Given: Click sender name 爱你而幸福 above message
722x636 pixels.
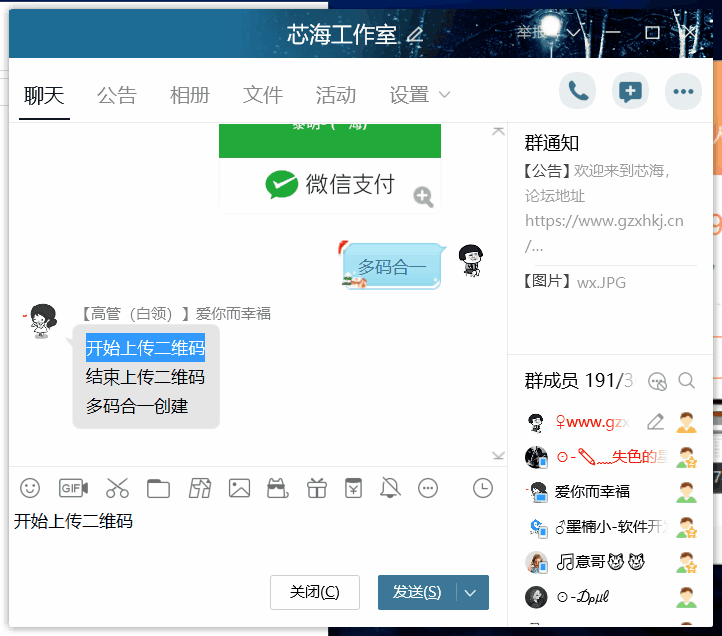Looking at the screenshot, I should click(x=233, y=314).
